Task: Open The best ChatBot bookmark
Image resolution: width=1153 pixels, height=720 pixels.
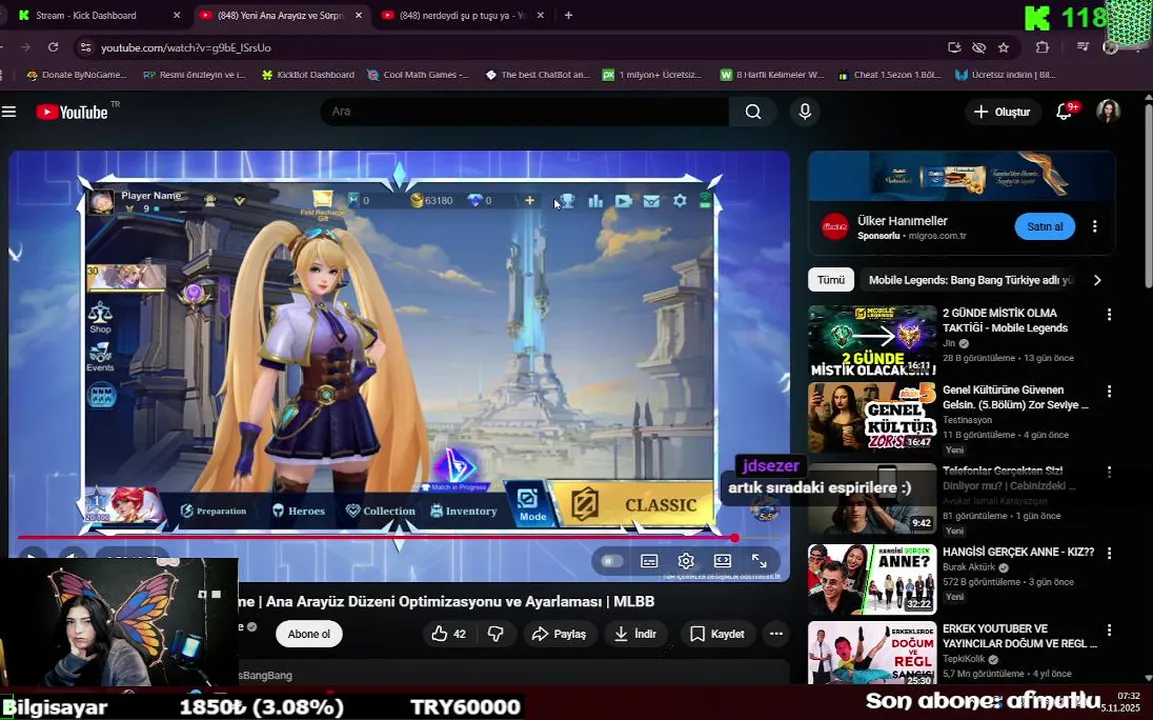Action: click(538, 74)
